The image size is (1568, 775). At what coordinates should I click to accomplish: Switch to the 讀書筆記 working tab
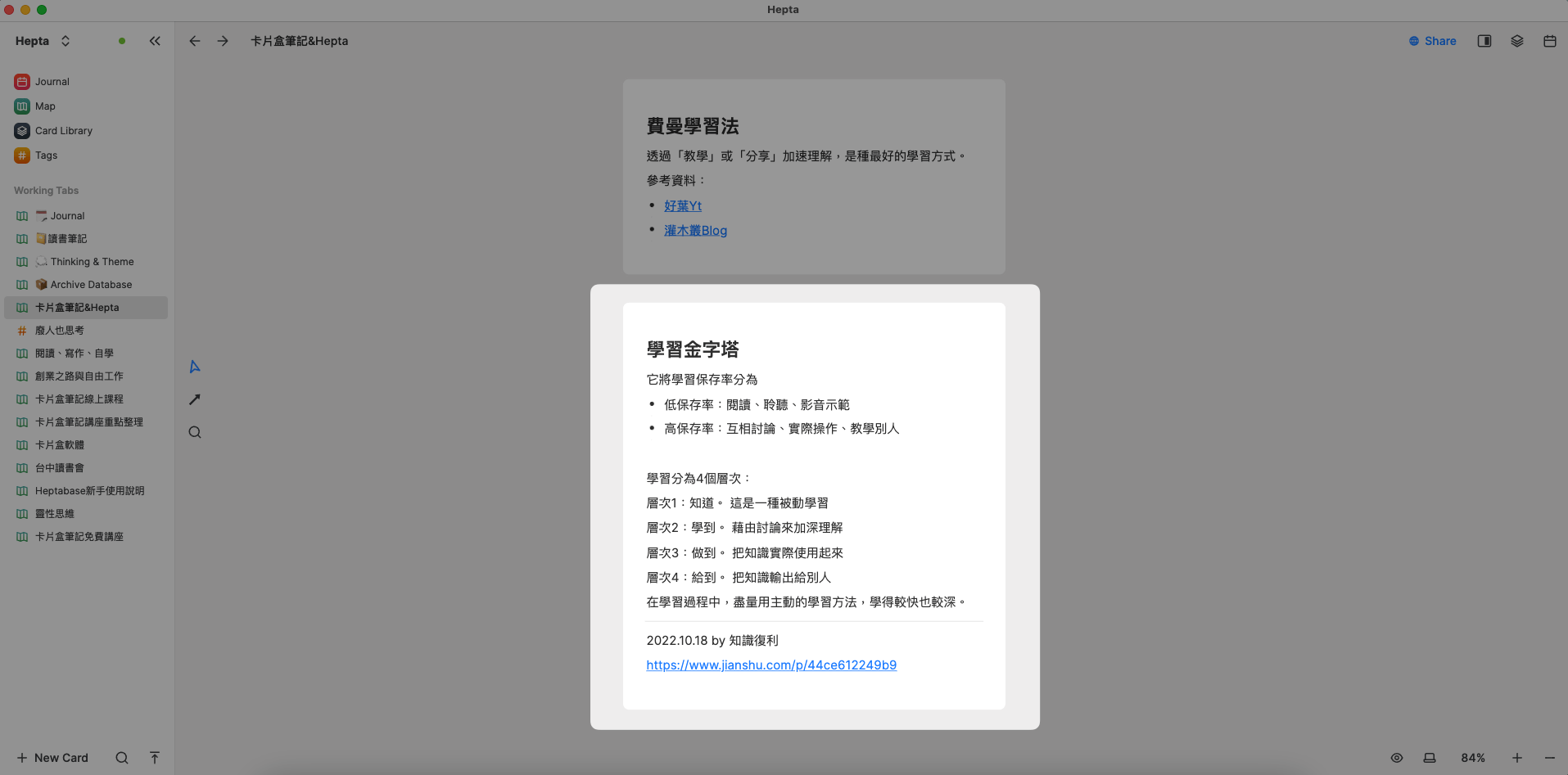(68, 238)
